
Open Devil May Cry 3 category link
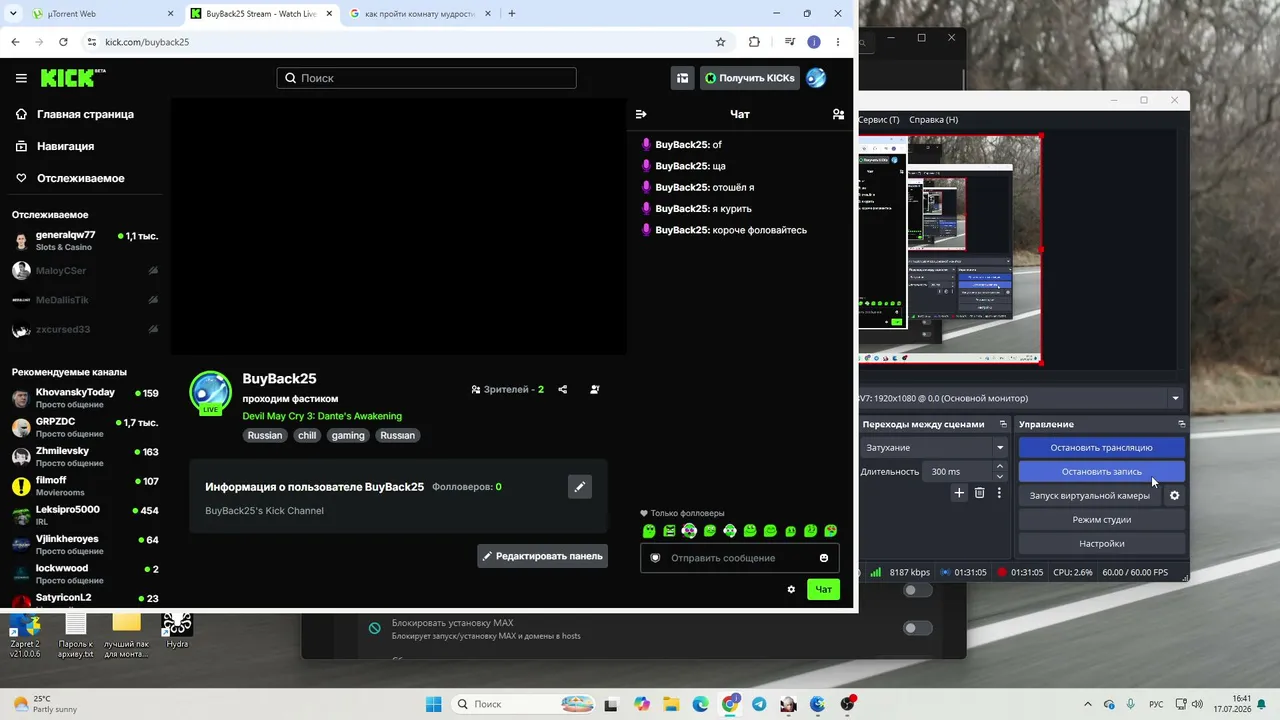tap(322, 416)
